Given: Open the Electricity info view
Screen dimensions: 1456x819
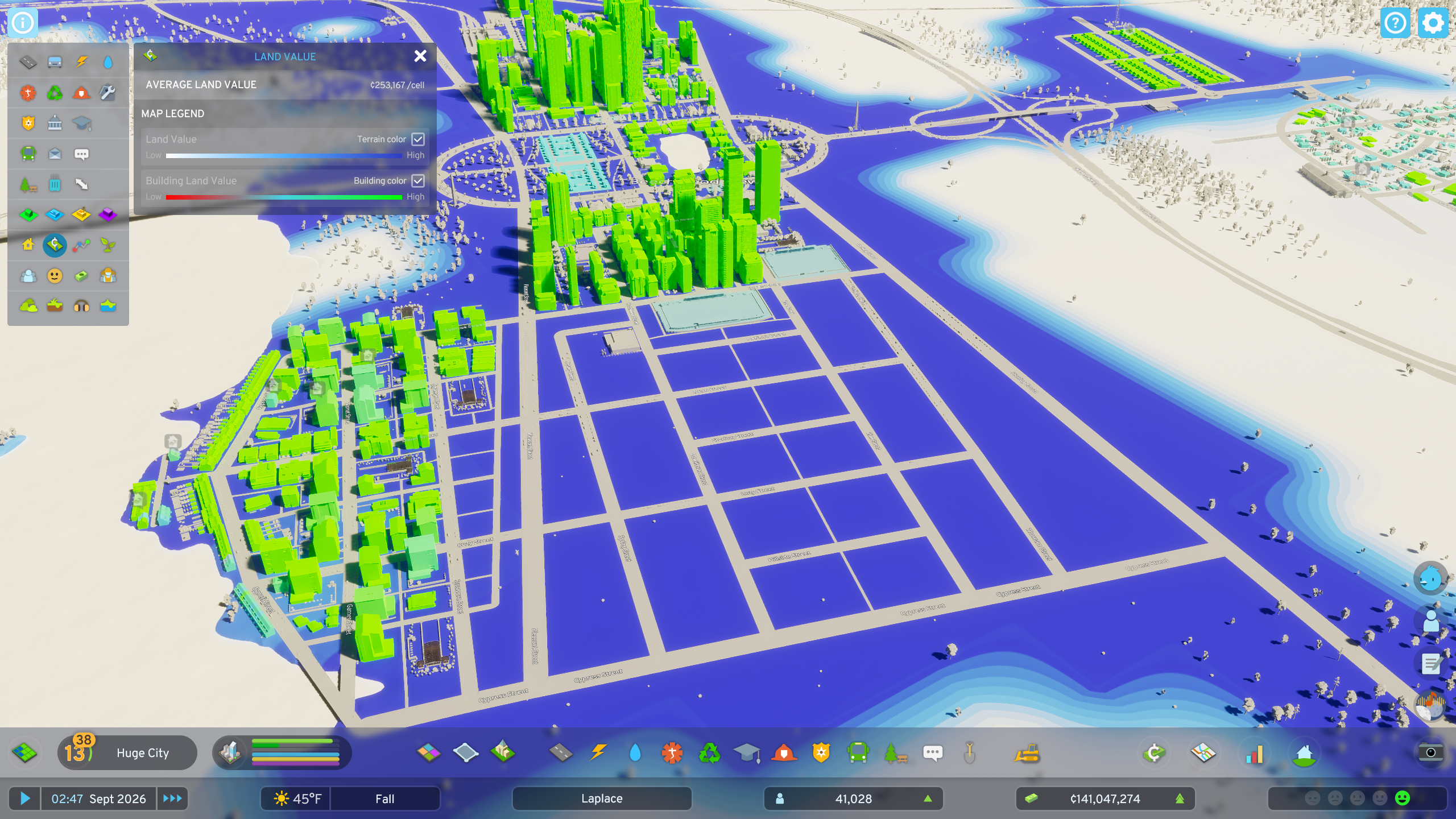Looking at the screenshot, I should pos(81,61).
